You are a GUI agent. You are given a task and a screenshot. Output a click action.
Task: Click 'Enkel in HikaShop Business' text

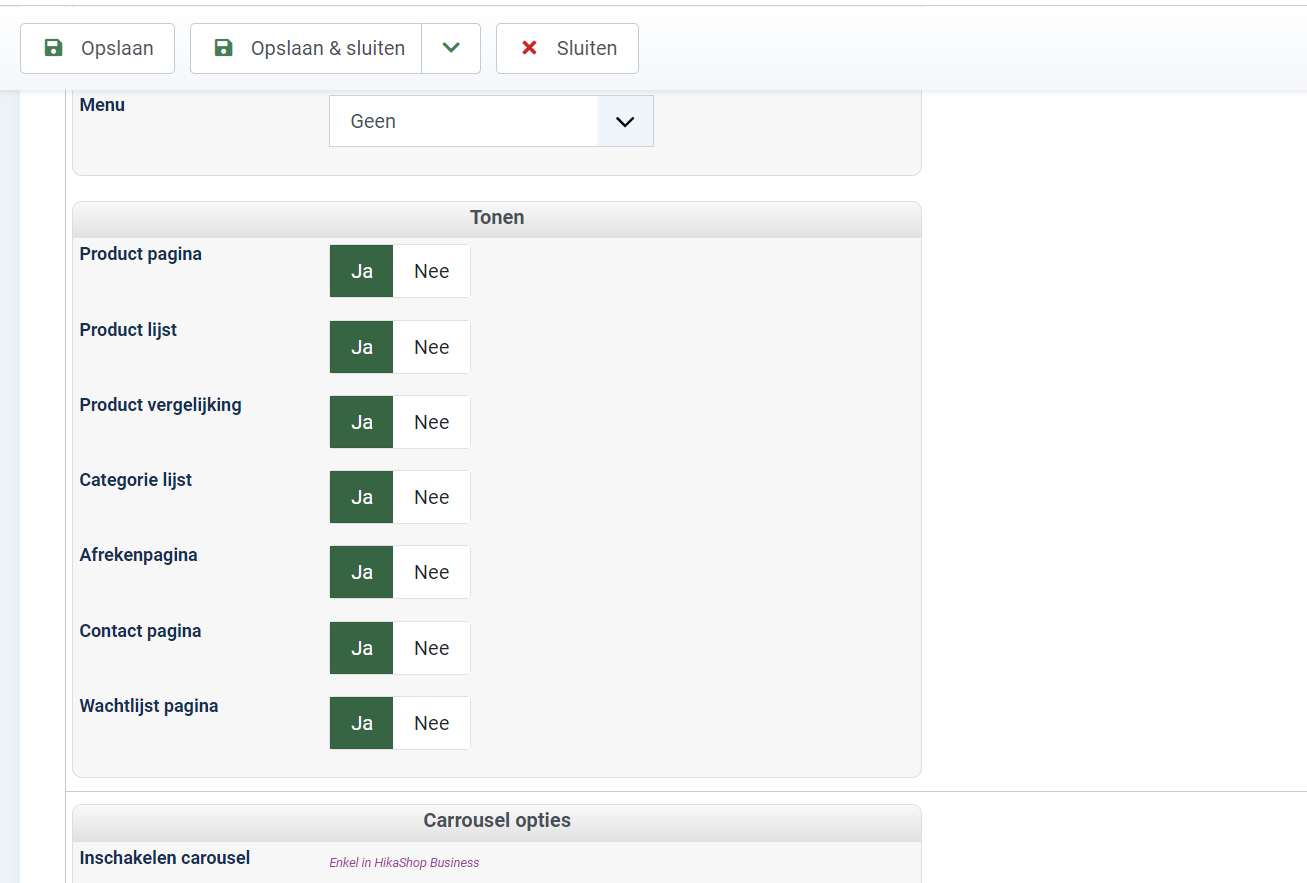click(404, 863)
